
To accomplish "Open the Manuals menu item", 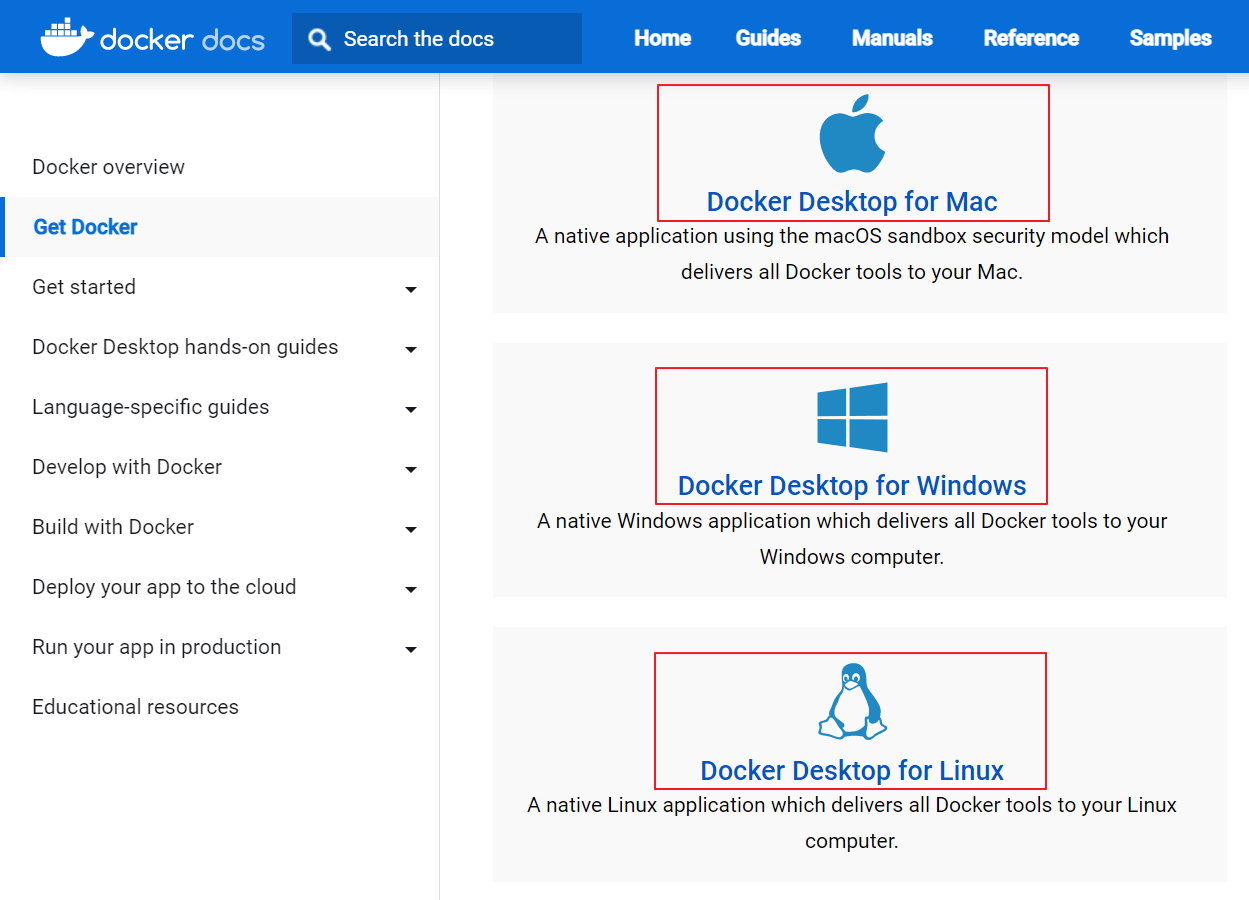I will pyautogui.click(x=891, y=38).
